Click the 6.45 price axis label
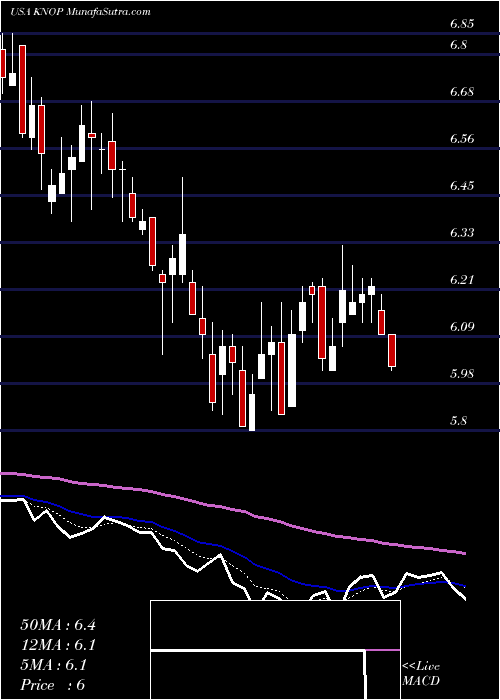The height and width of the screenshot is (700, 500). coord(462,186)
